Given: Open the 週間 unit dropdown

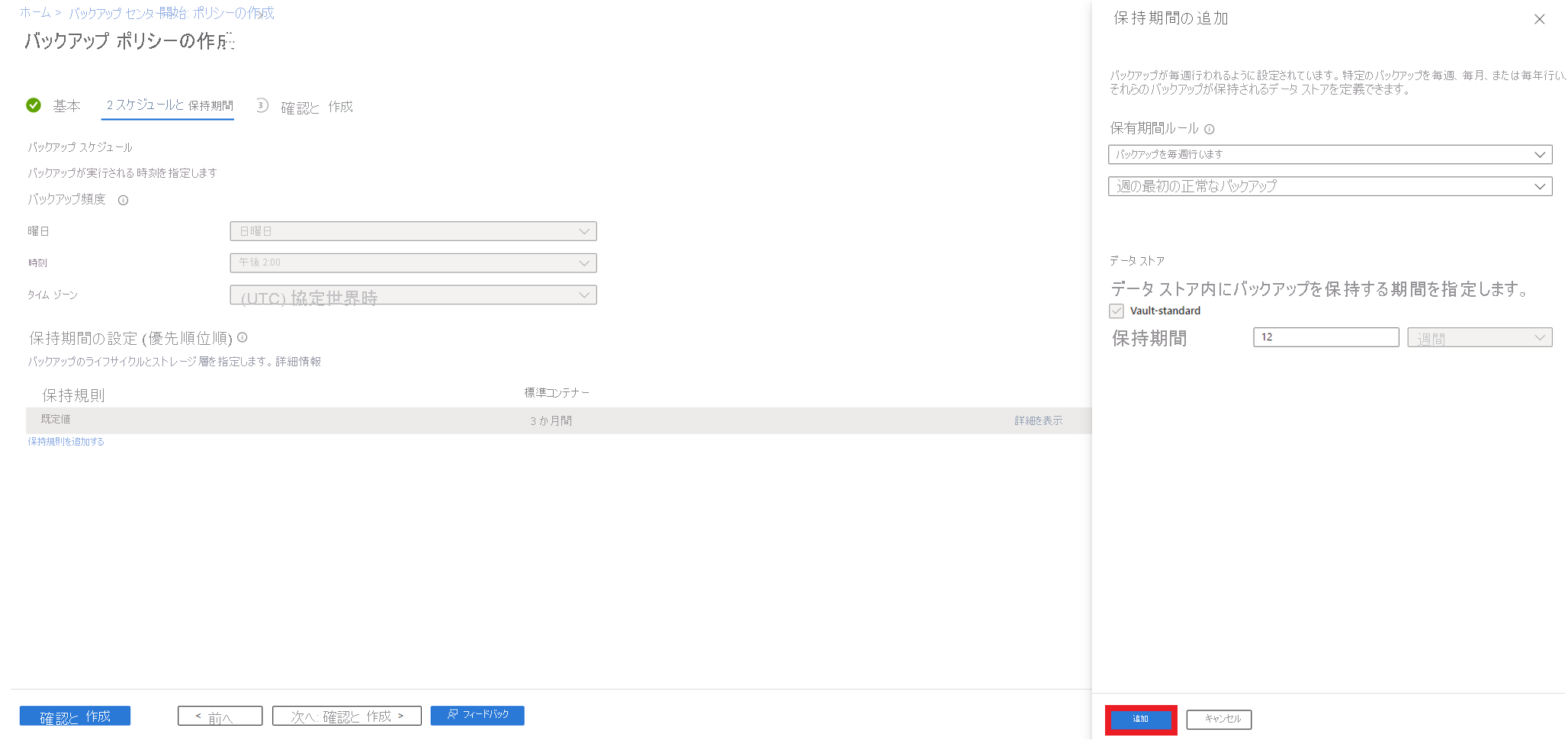Looking at the screenshot, I should pos(1480,337).
